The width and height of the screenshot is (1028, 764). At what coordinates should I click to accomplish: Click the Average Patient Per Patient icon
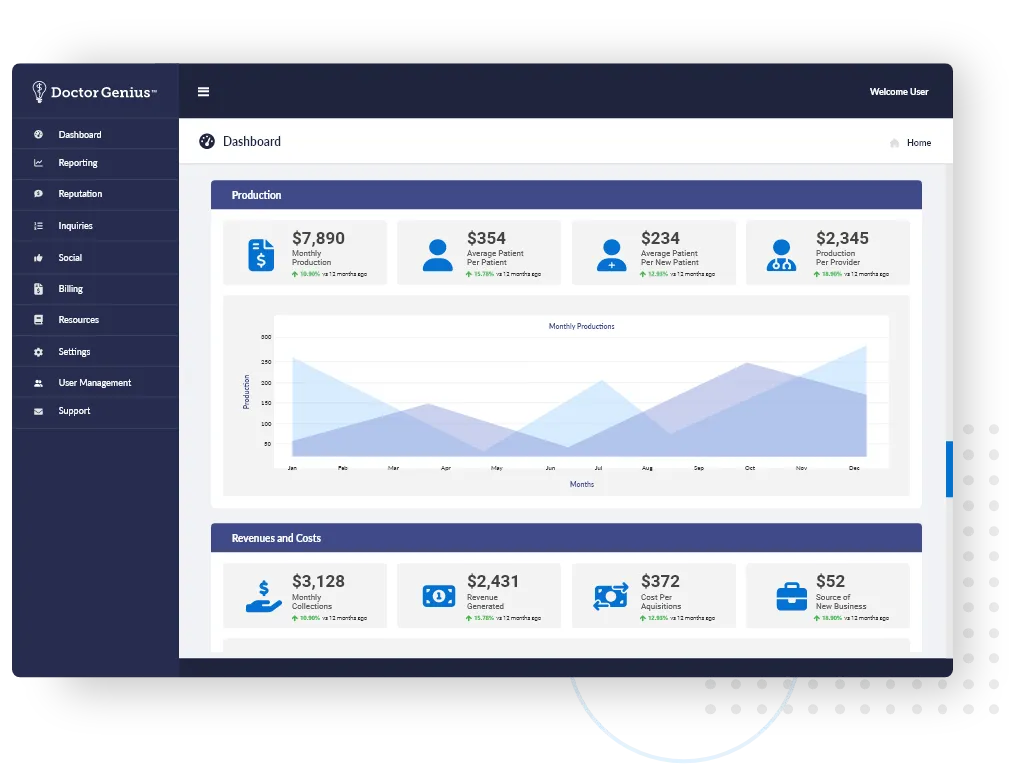pyautogui.click(x=437, y=255)
